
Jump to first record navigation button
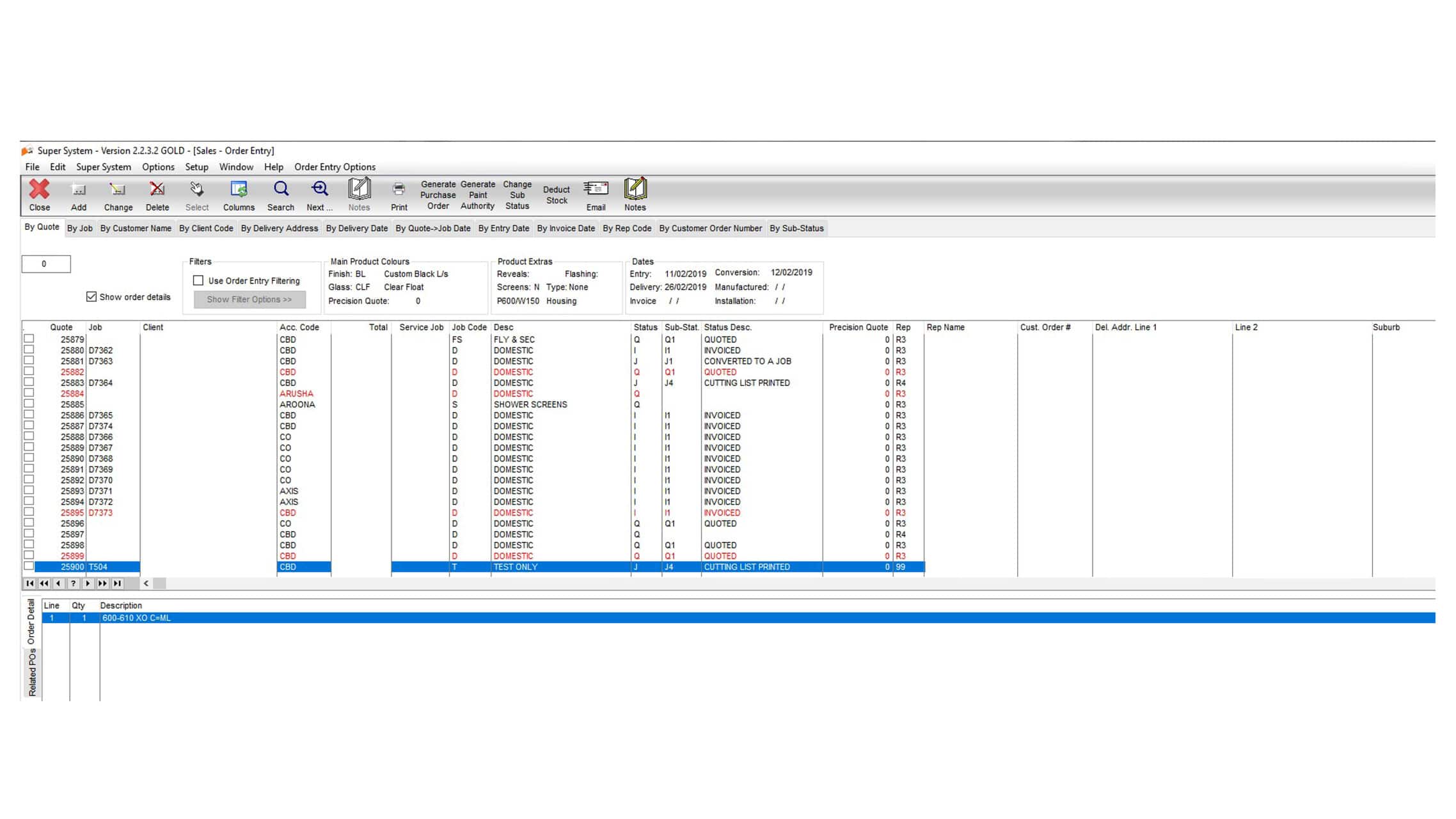[x=29, y=583]
